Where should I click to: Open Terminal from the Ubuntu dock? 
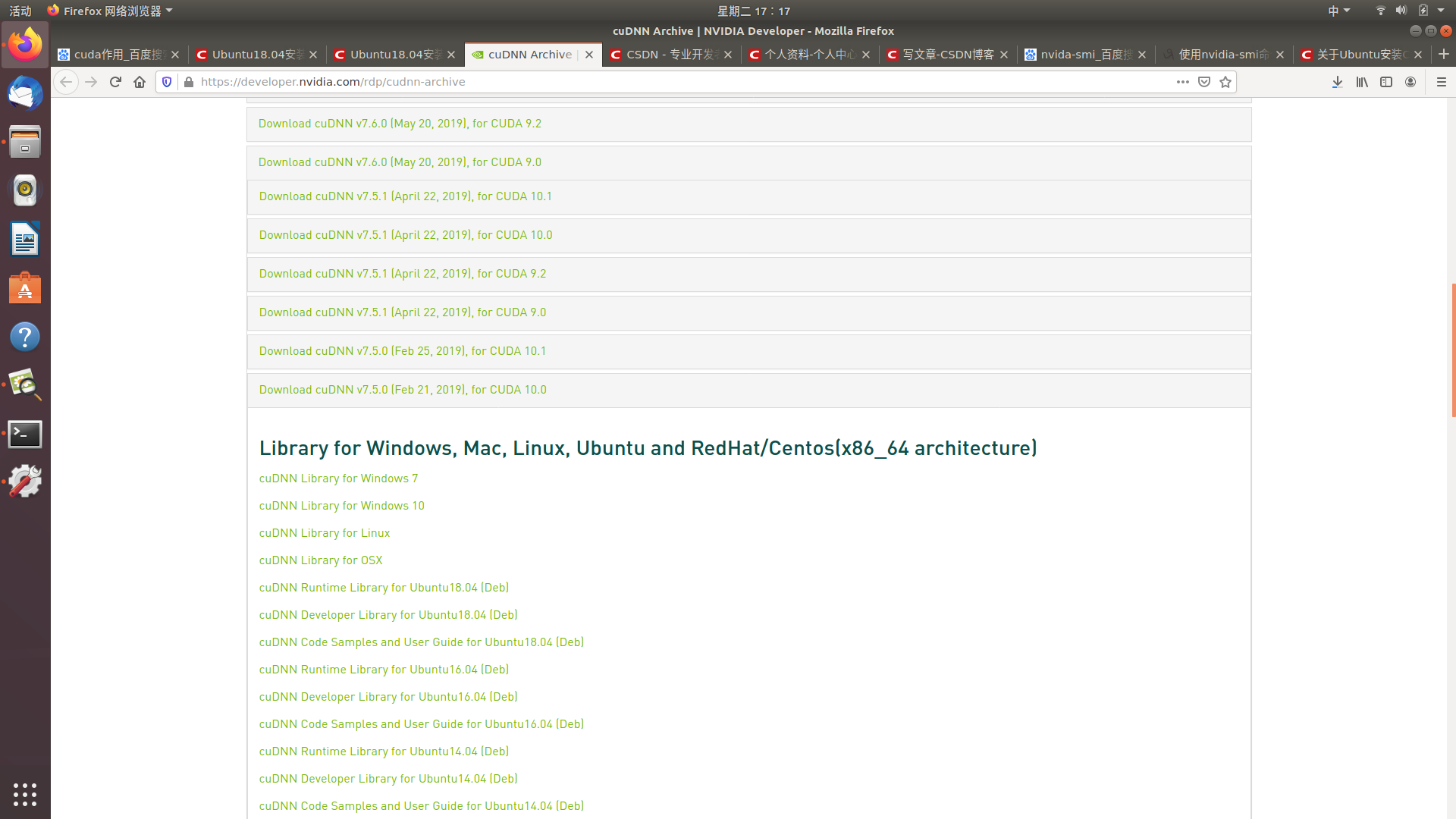coord(25,435)
